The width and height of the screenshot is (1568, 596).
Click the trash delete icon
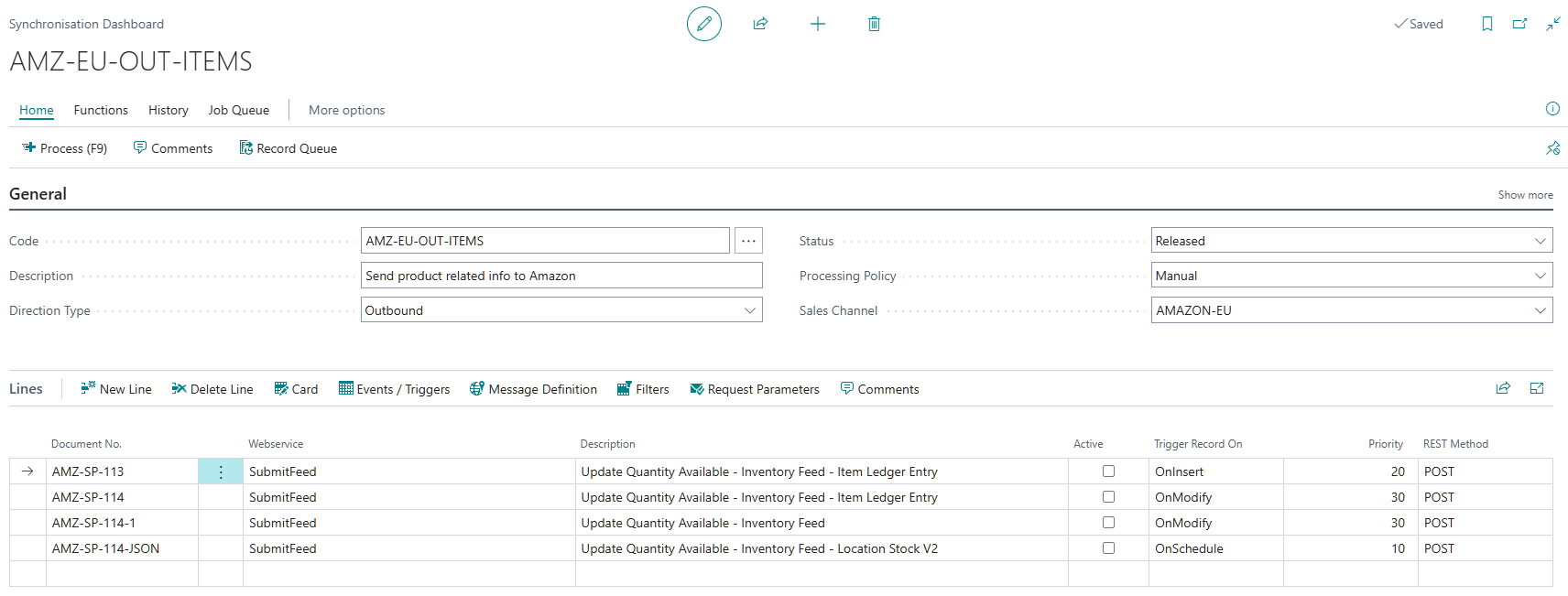pos(874,24)
